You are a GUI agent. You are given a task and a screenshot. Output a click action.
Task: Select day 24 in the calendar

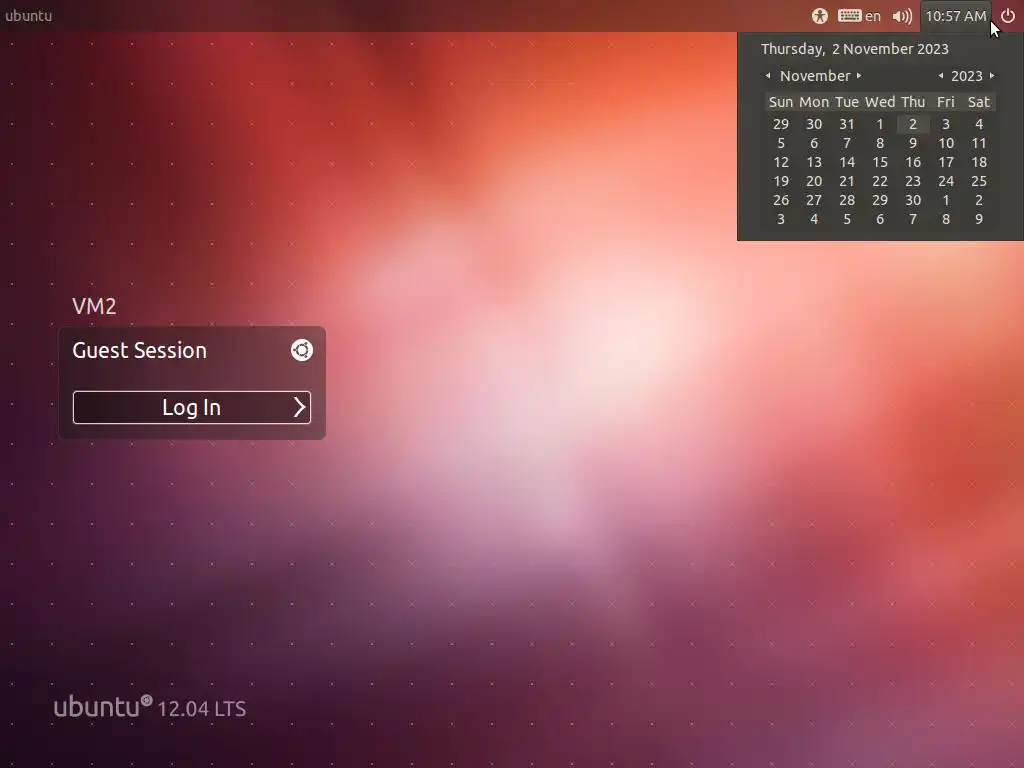(946, 181)
